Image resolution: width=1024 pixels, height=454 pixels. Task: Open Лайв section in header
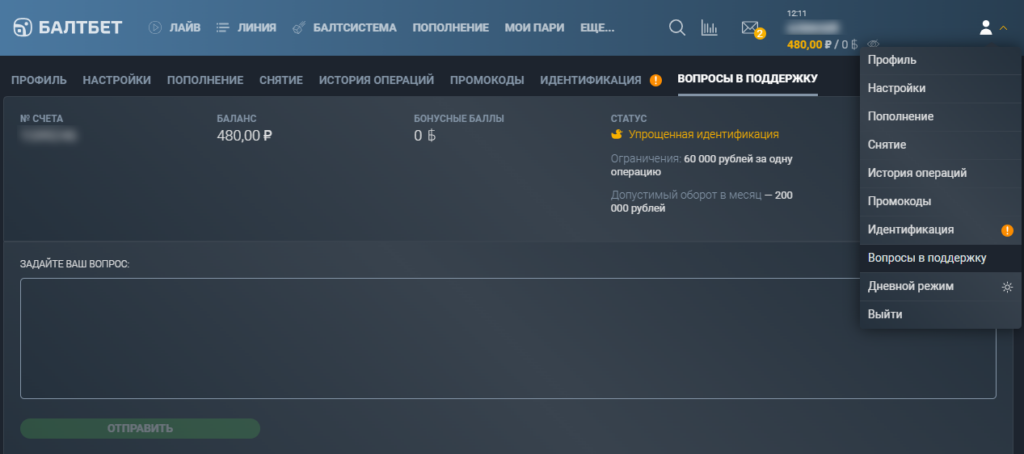point(185,27)
